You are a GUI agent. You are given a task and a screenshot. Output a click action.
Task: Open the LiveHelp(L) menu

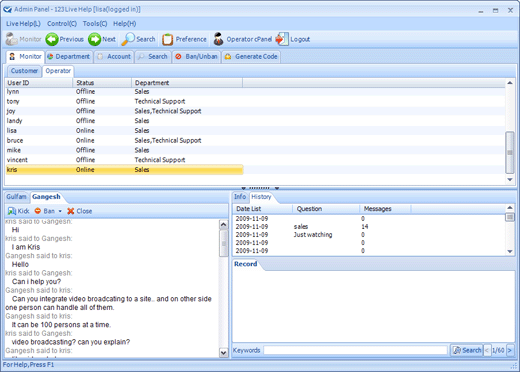click(23, 24)
